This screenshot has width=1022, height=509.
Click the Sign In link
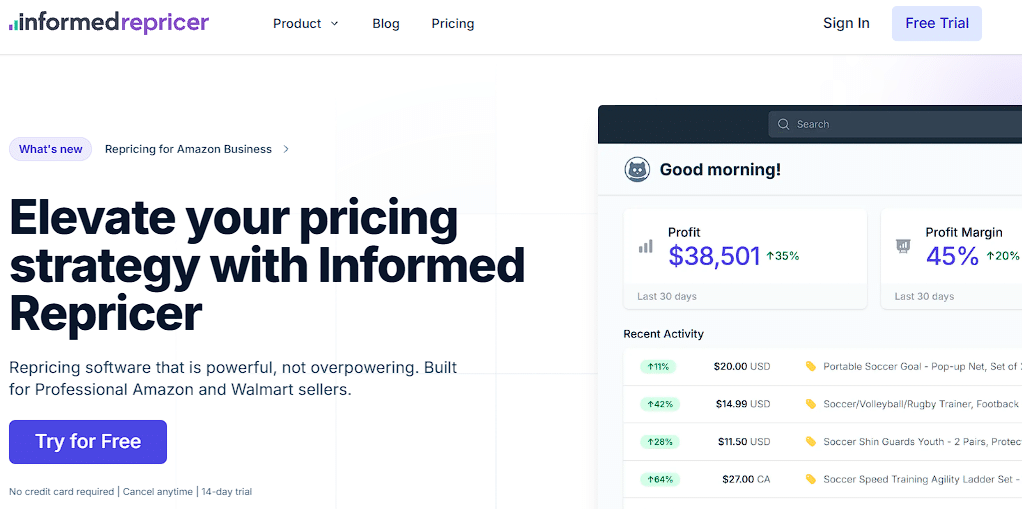[846, 23]
